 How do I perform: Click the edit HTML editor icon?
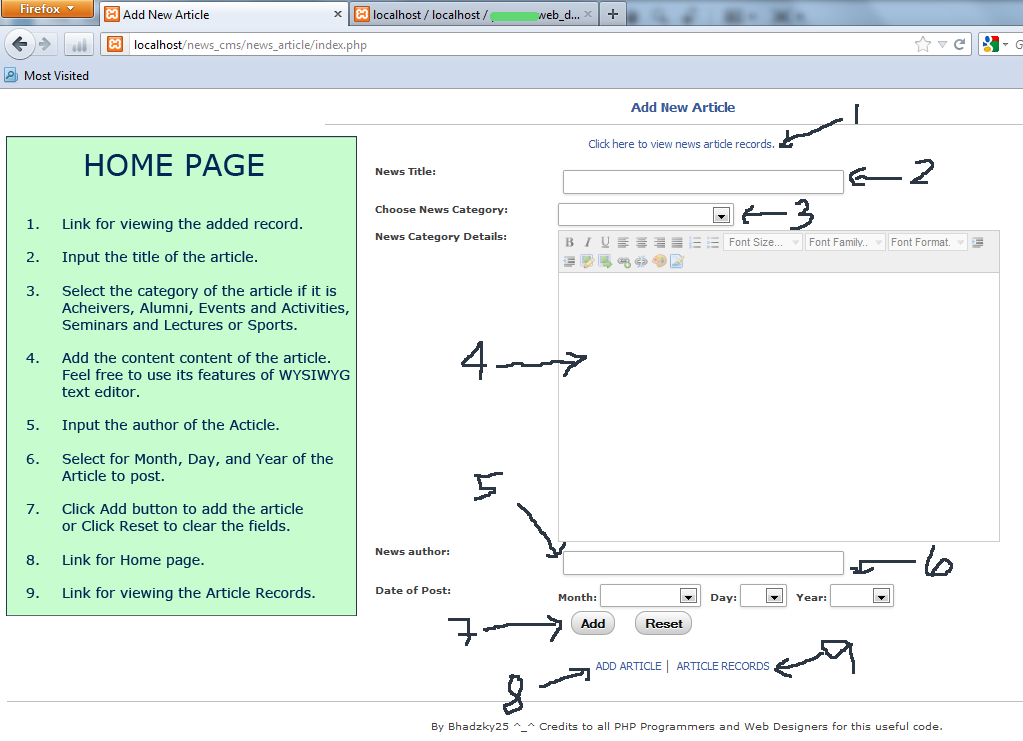click(677, 262)
